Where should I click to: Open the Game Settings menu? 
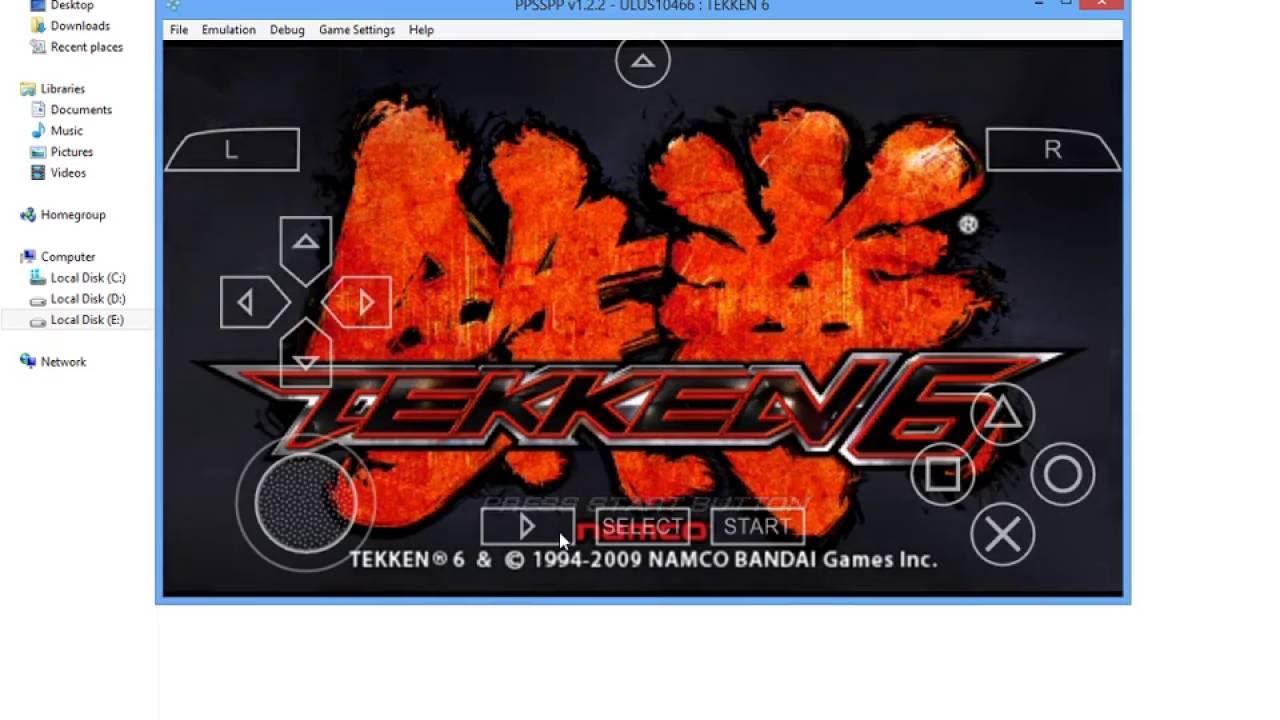coord(357,30)
